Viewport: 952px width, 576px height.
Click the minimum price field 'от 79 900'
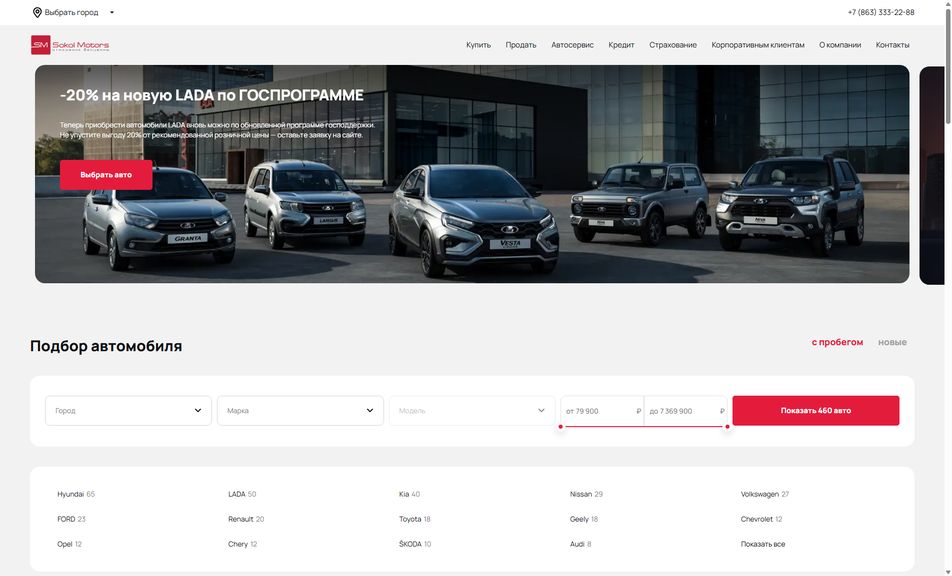[602, 411]
